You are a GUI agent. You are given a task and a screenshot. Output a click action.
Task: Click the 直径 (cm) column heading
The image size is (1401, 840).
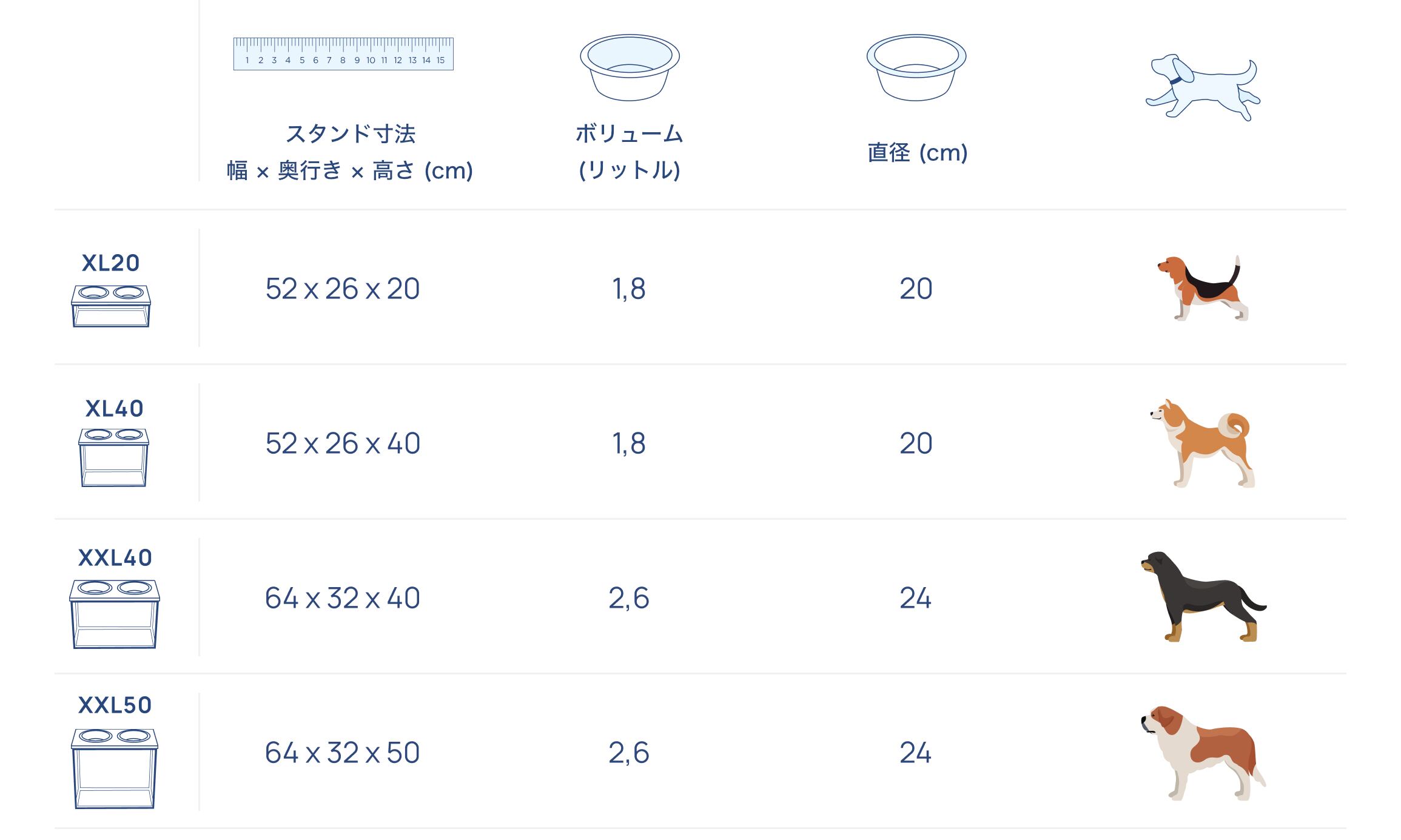coord(917,152)
